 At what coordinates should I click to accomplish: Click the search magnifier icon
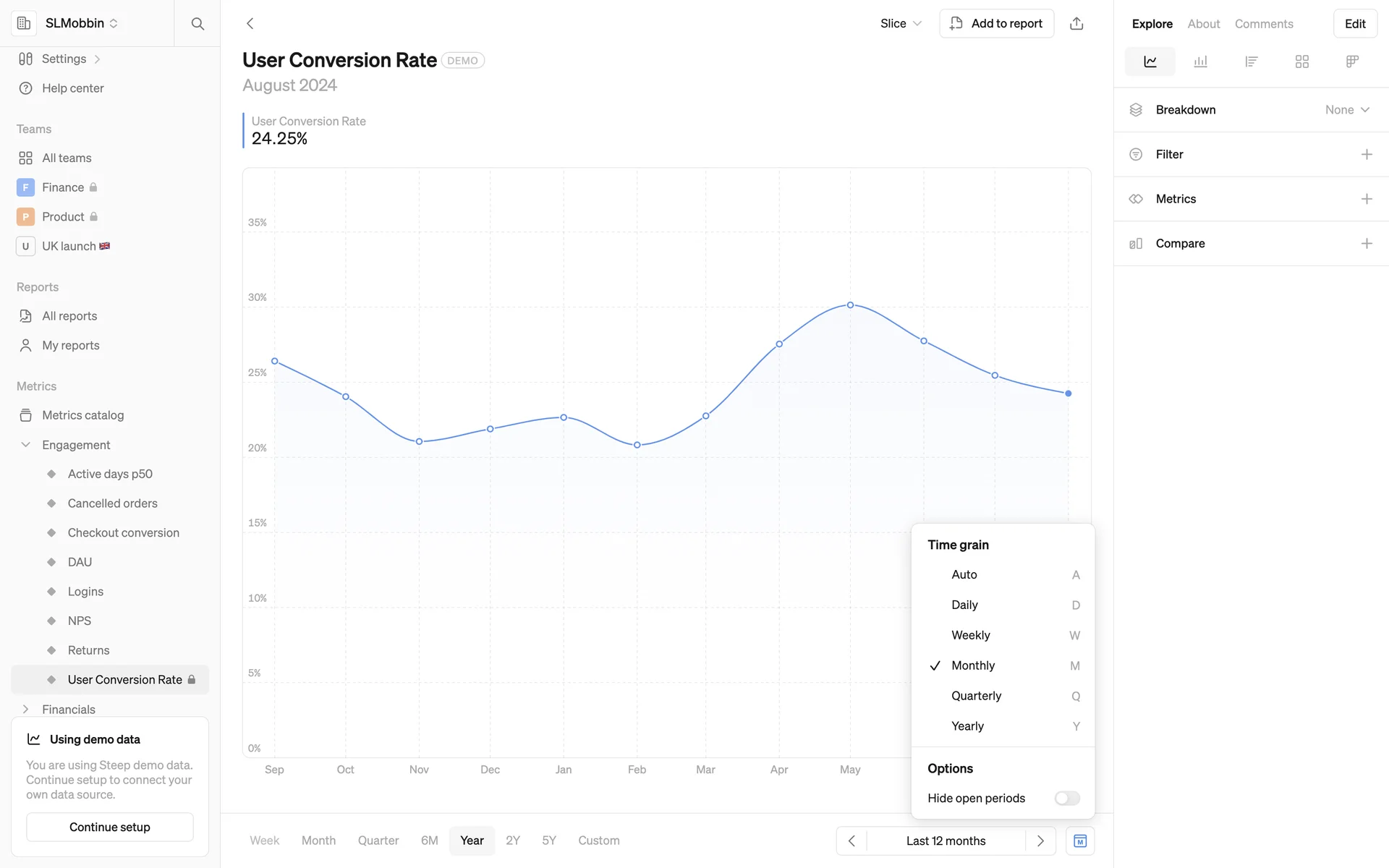pos(197,23)
